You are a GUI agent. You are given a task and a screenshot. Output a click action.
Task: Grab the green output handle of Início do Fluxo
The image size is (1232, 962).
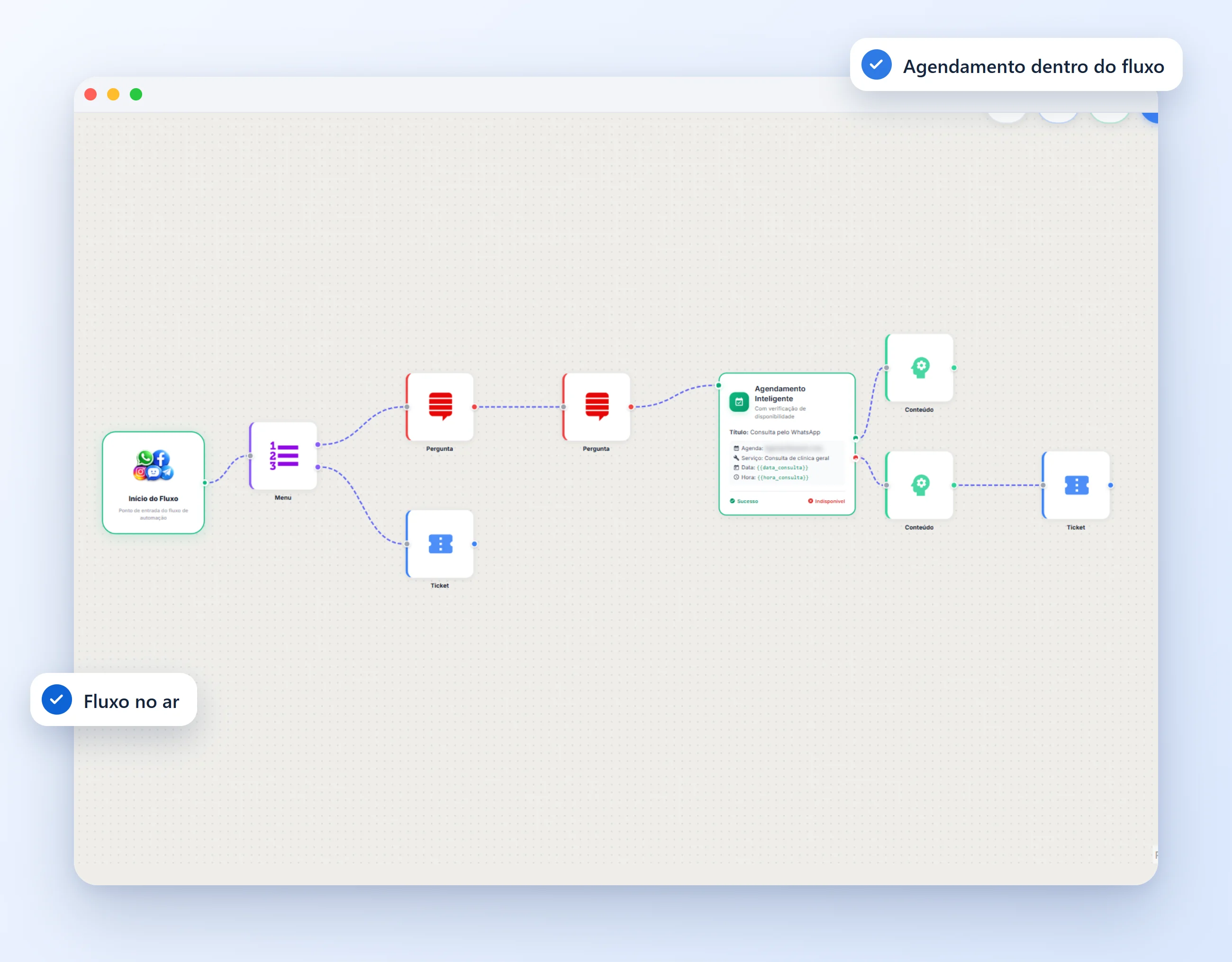click(205, 483)
